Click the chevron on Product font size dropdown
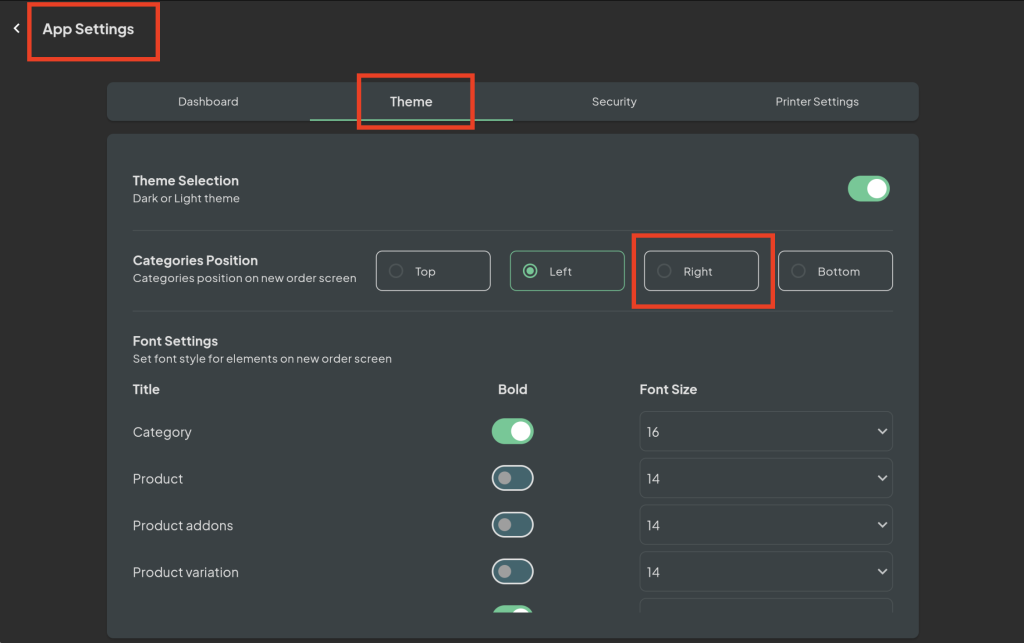This screenshot has width=1024, height=643. pos(880,478)
